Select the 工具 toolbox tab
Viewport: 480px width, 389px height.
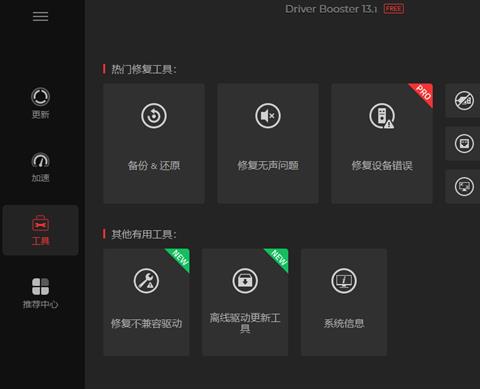40,230
